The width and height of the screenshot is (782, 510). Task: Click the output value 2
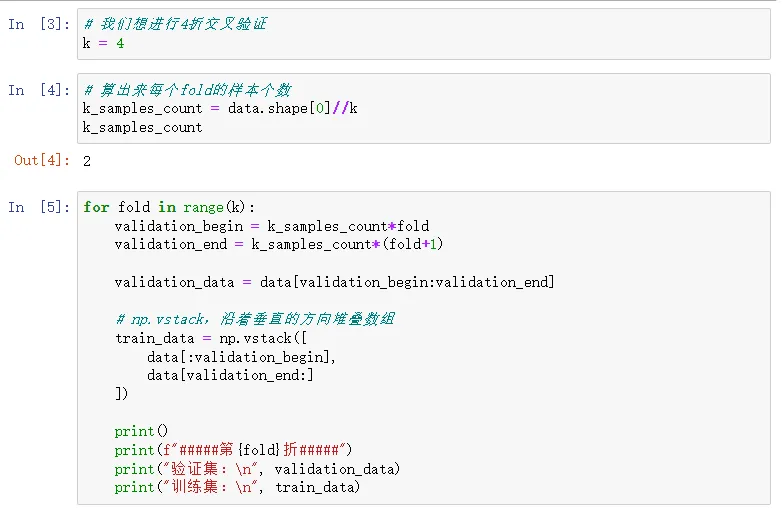pos(87,161)
